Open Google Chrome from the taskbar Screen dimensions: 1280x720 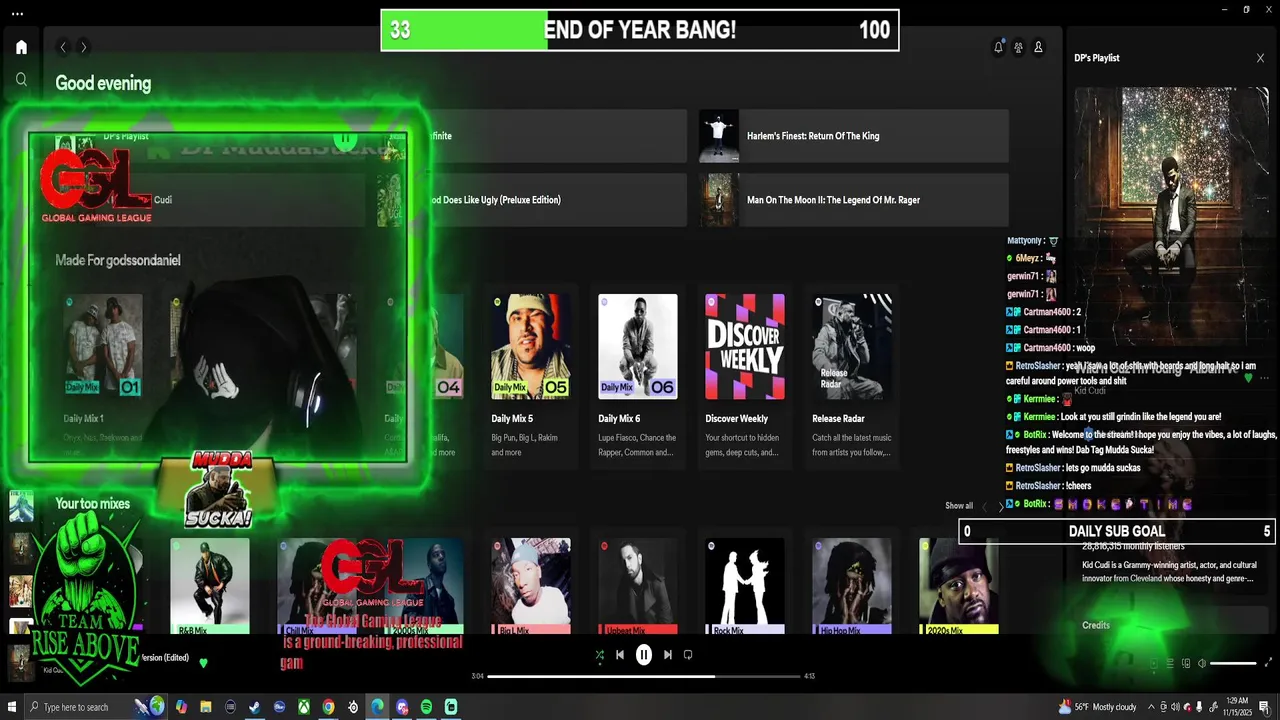click(x=328, y=707)
